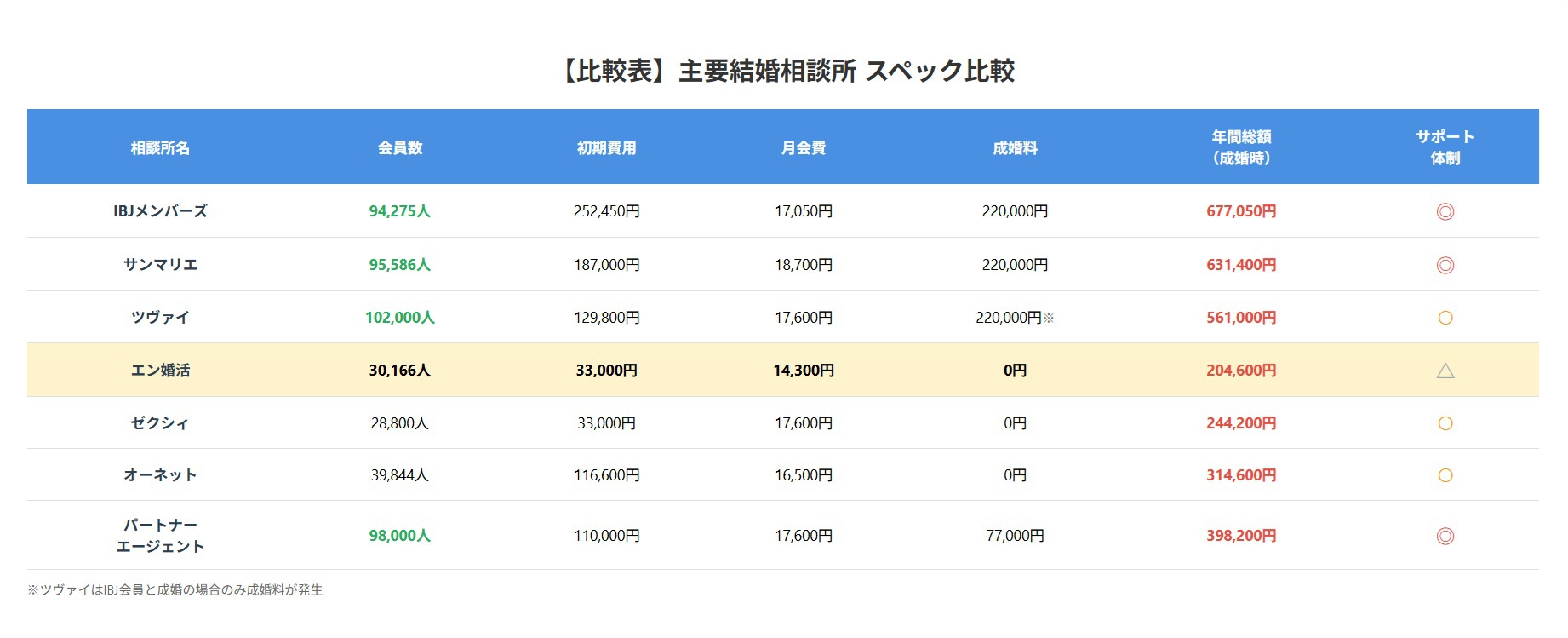Click the 会員数 column header
The width and height of the screenshot is (1568, 638).
(x=400, y=147)
